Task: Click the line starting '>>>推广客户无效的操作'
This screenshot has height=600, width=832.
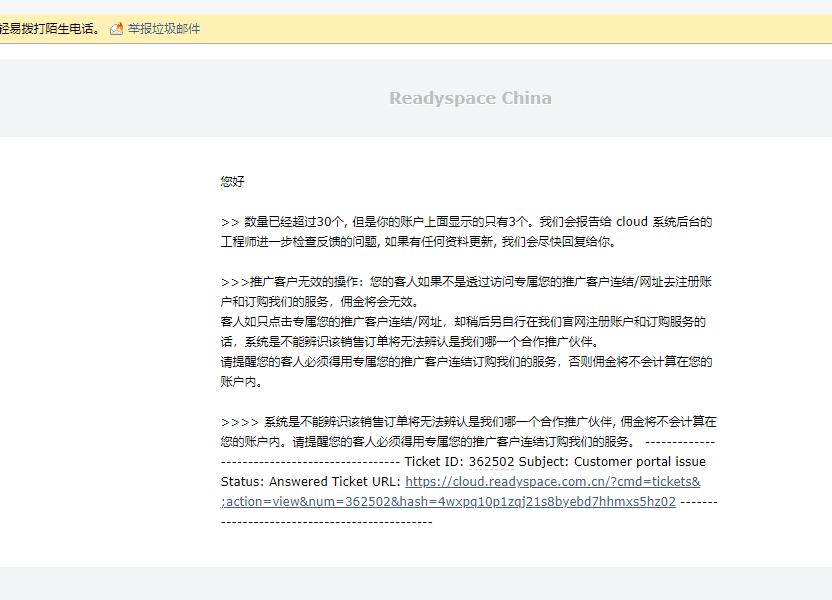Action: click(x=466, y=282)
